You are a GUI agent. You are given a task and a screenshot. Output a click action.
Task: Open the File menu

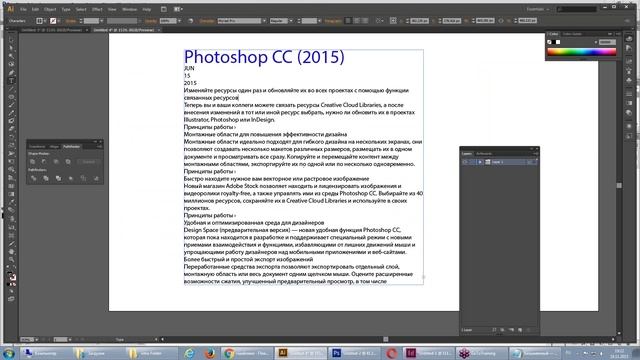(x=23, y=9)
